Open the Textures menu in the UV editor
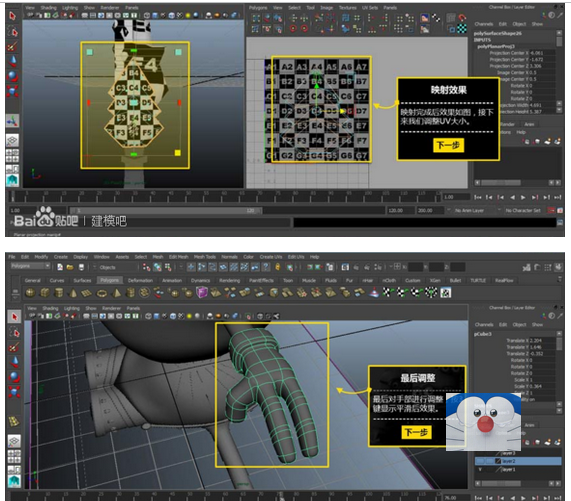The width and height of the screenshot is (571, 501). 347,8
